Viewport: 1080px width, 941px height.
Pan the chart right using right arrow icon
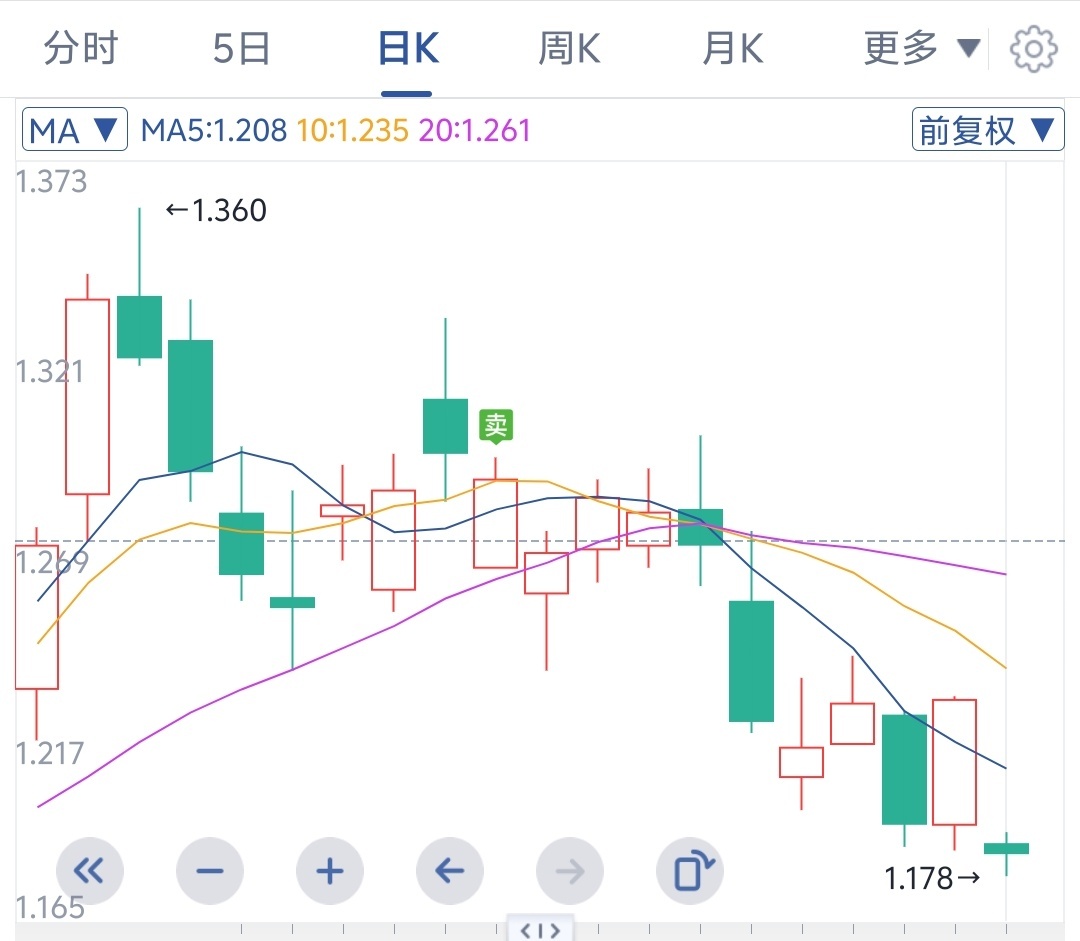click(570, 870)
